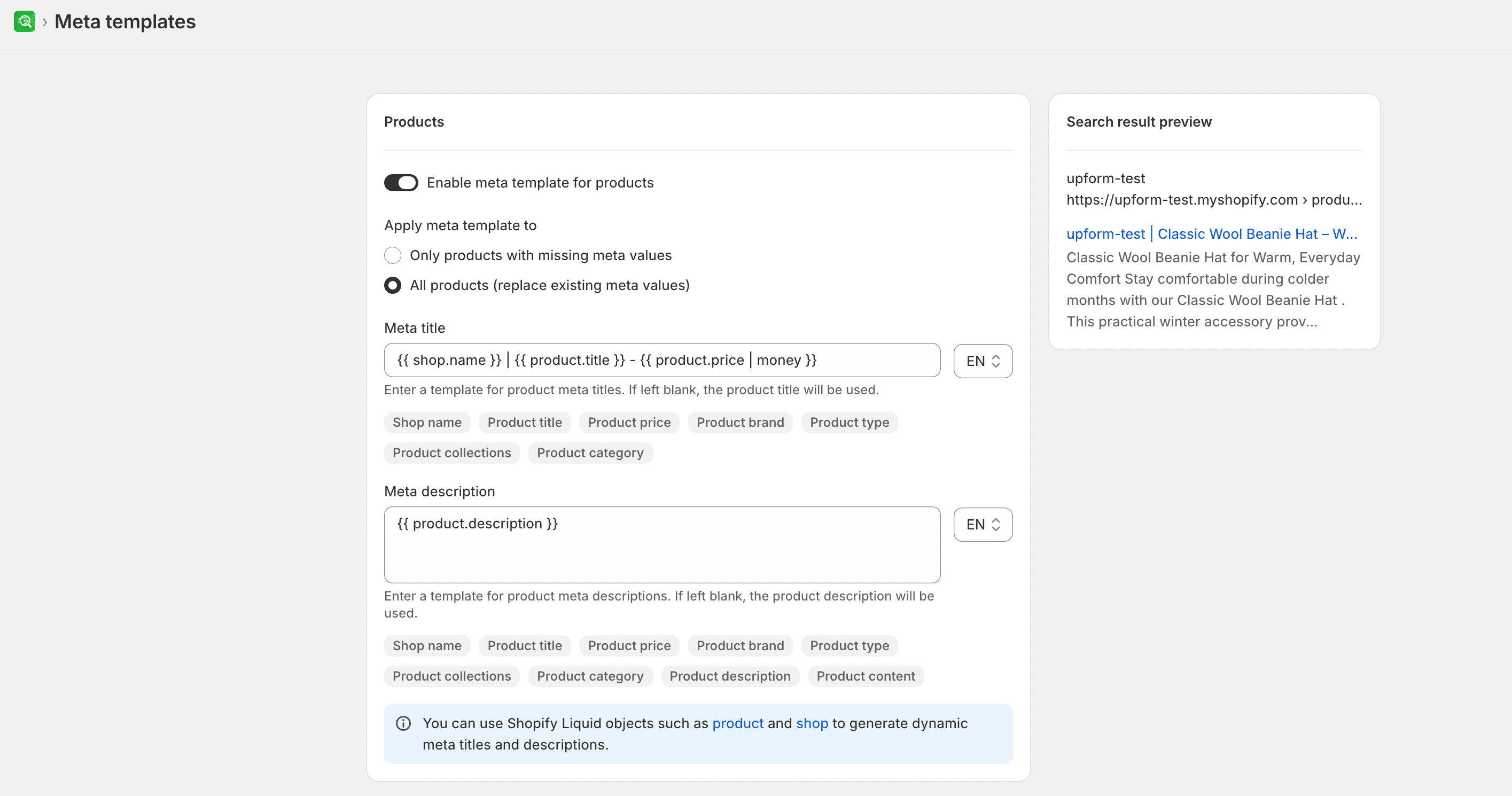Screen dimensions: 1512x796
Task: Insert Product description tag under Meta description
Action: (x=730, y=676)
